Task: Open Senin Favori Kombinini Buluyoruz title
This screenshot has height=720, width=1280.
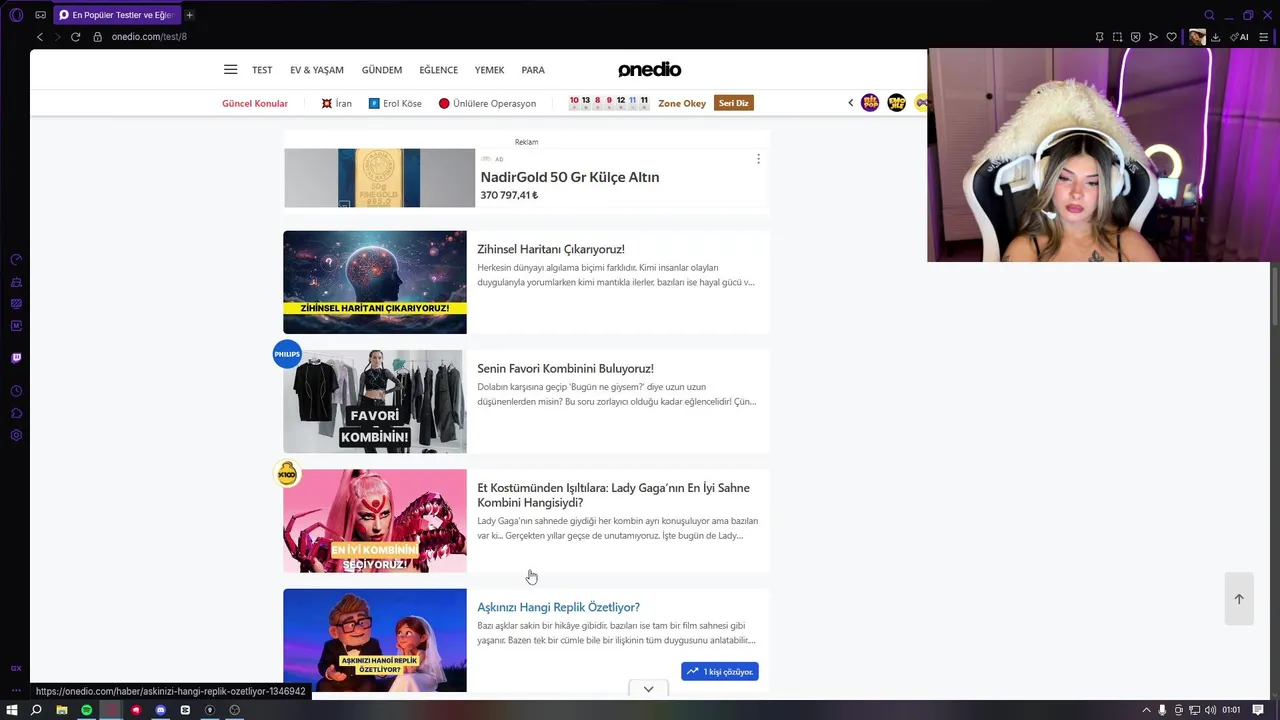Action: coord(565,368)
